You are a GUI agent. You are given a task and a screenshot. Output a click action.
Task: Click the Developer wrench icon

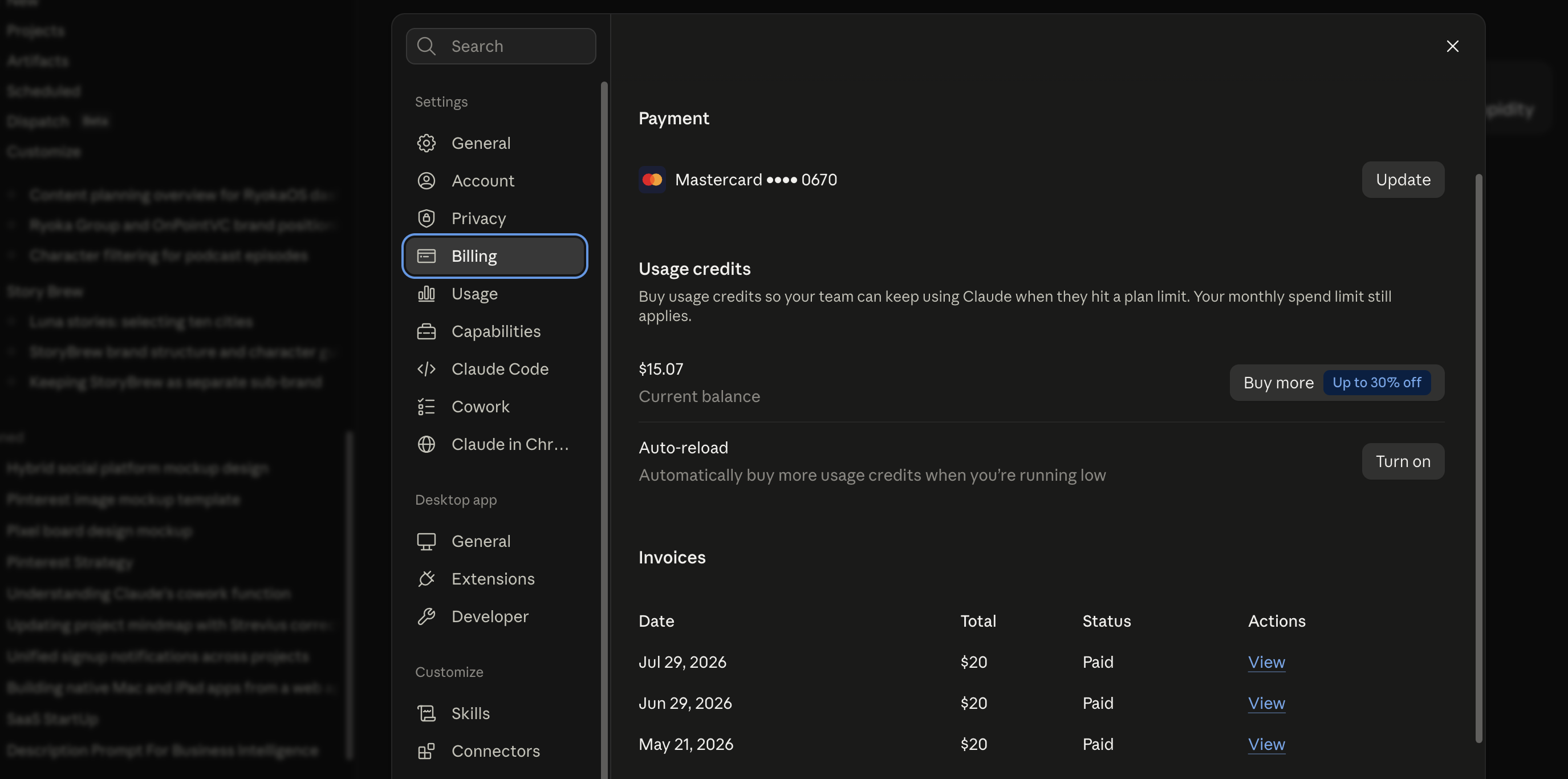click(426, 616)
